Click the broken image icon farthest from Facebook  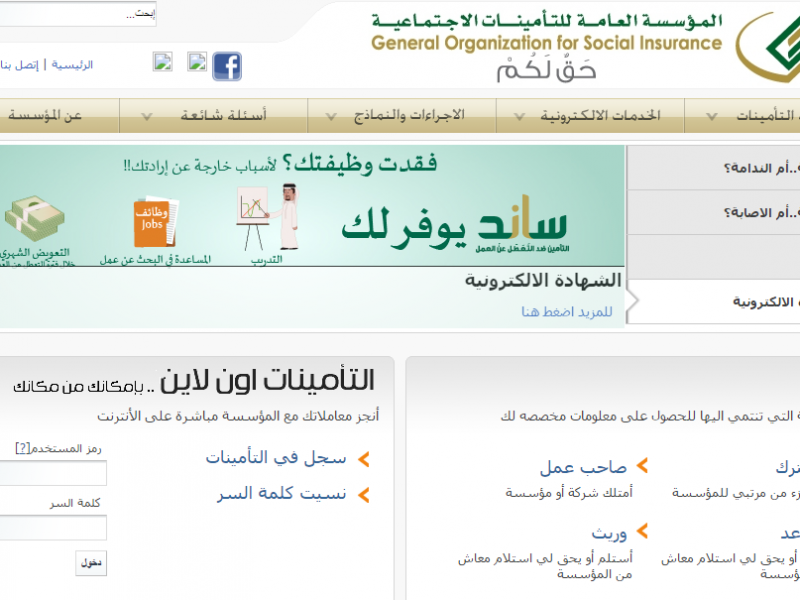tap(163, 62)
